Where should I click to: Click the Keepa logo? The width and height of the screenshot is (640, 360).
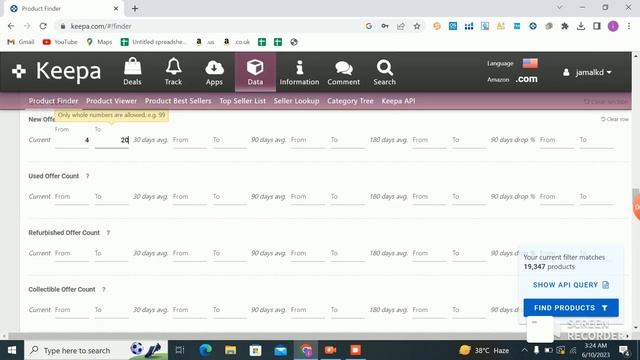56,71
